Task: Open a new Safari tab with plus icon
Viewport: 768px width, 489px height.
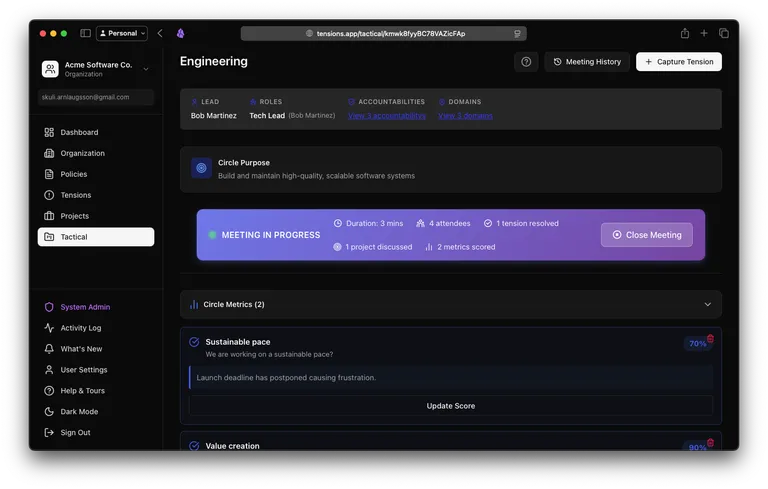Action: (704, 33)
